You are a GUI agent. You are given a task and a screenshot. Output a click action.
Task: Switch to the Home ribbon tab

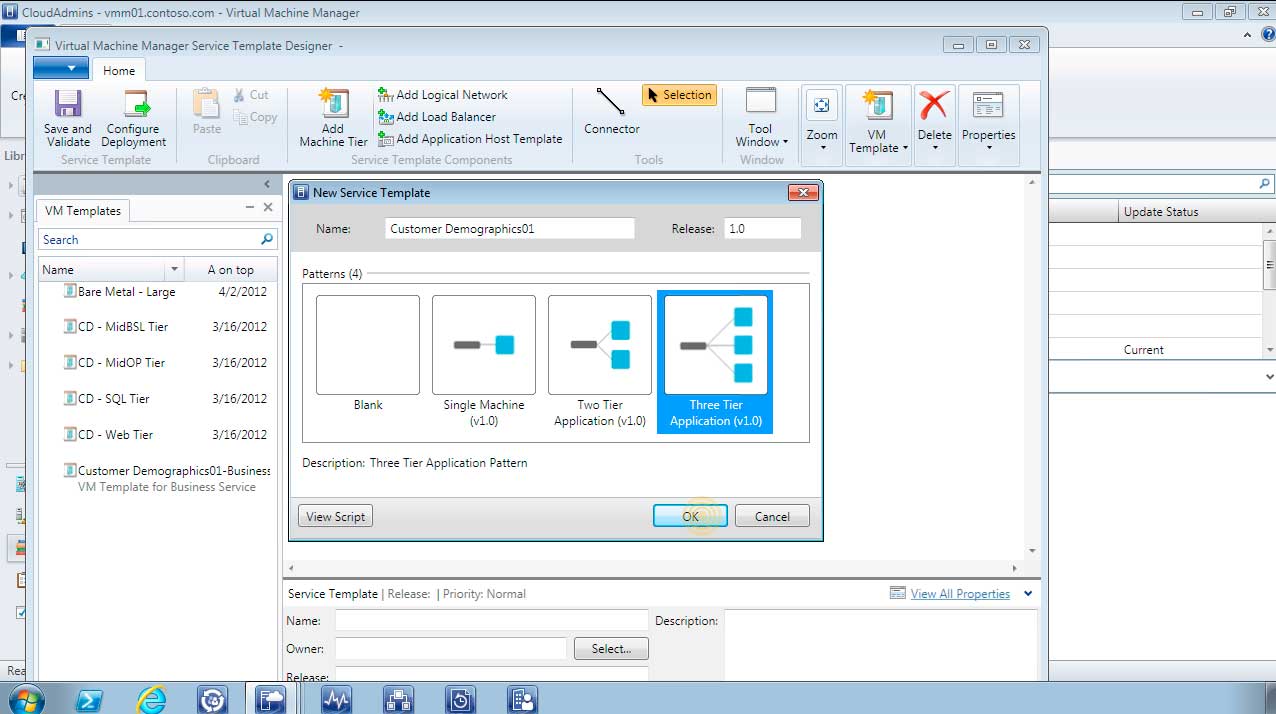pos(119,70)
